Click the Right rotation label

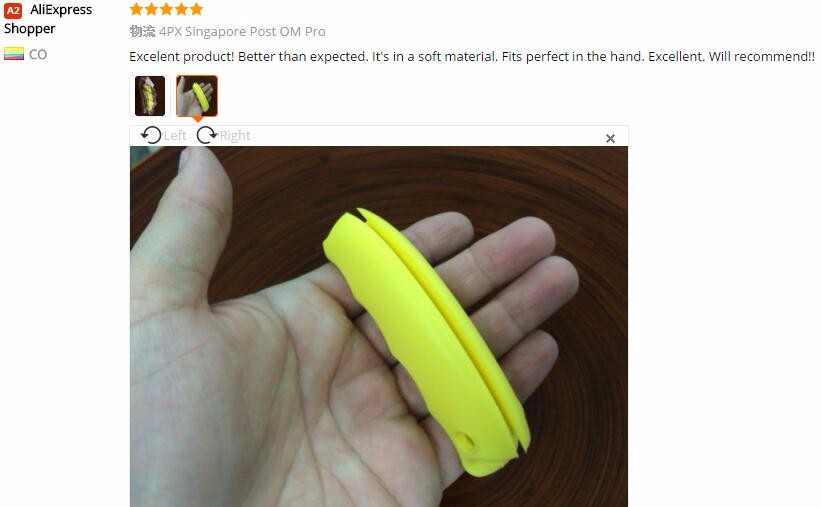pyautogui.click(x=235, y=136)
